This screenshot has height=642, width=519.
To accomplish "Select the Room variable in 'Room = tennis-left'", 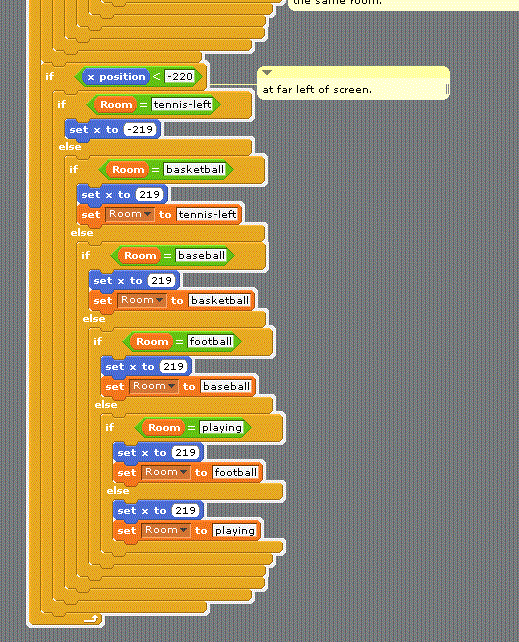I will coord(116,104).
